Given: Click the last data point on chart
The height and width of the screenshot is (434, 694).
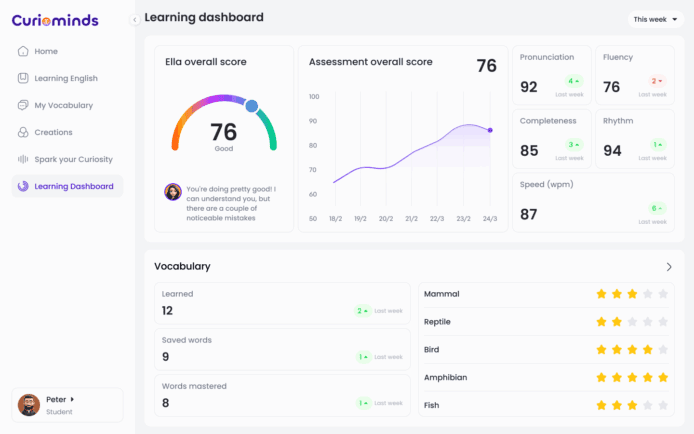Looking at the screenshot, I should coord(490,130).
